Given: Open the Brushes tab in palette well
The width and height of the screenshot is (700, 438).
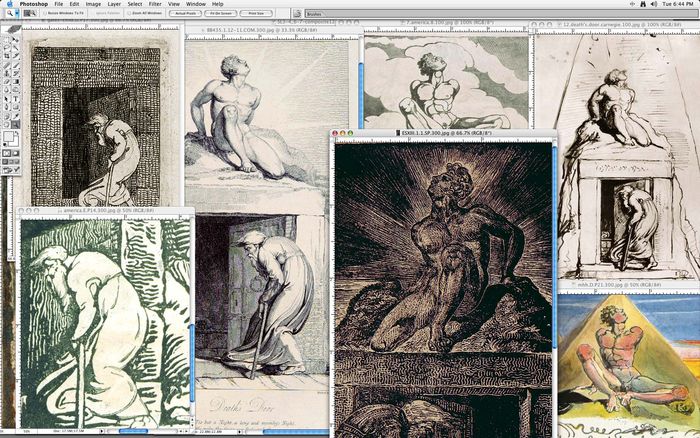Looking at the screenshot, I should tap(314, 14).
